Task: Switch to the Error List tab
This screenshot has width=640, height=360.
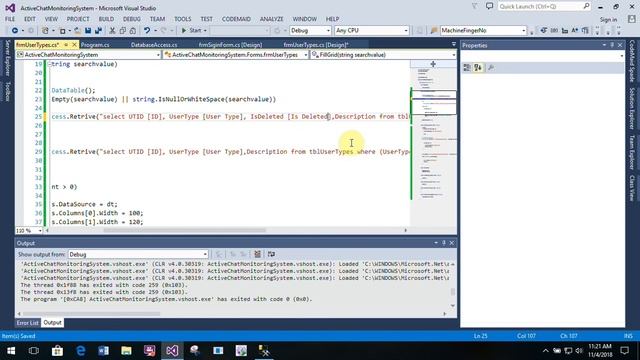Action: (x=27, y=323)
